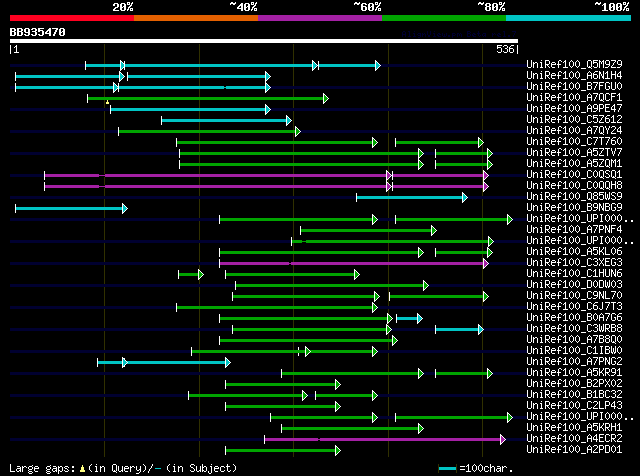This screenshot has width=640, height=476.
Task: Click the green alignment bar of UniRef100_A7QY24
Action: 209,131
